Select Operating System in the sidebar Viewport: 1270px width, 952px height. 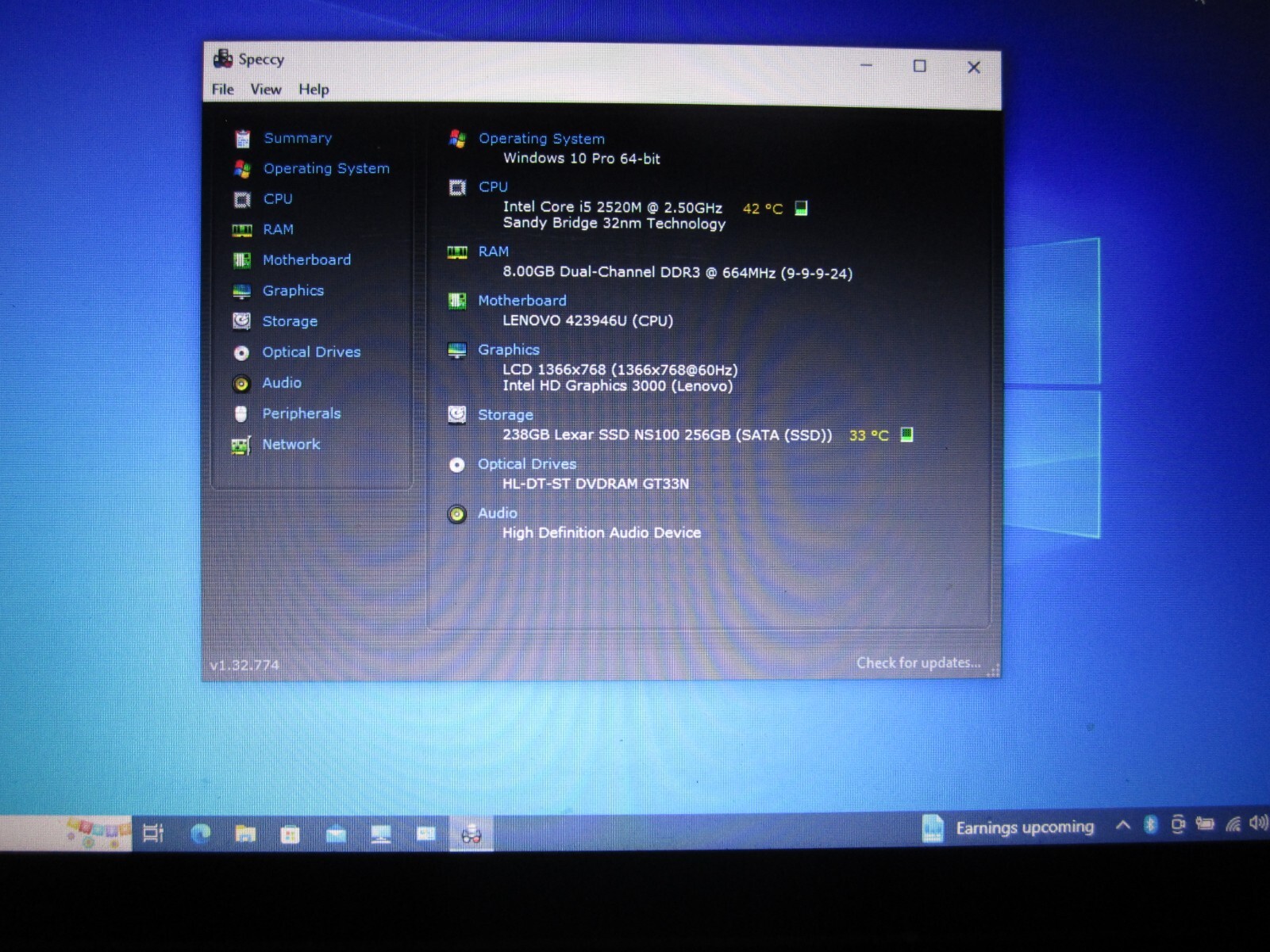click(x=326, y=168)
